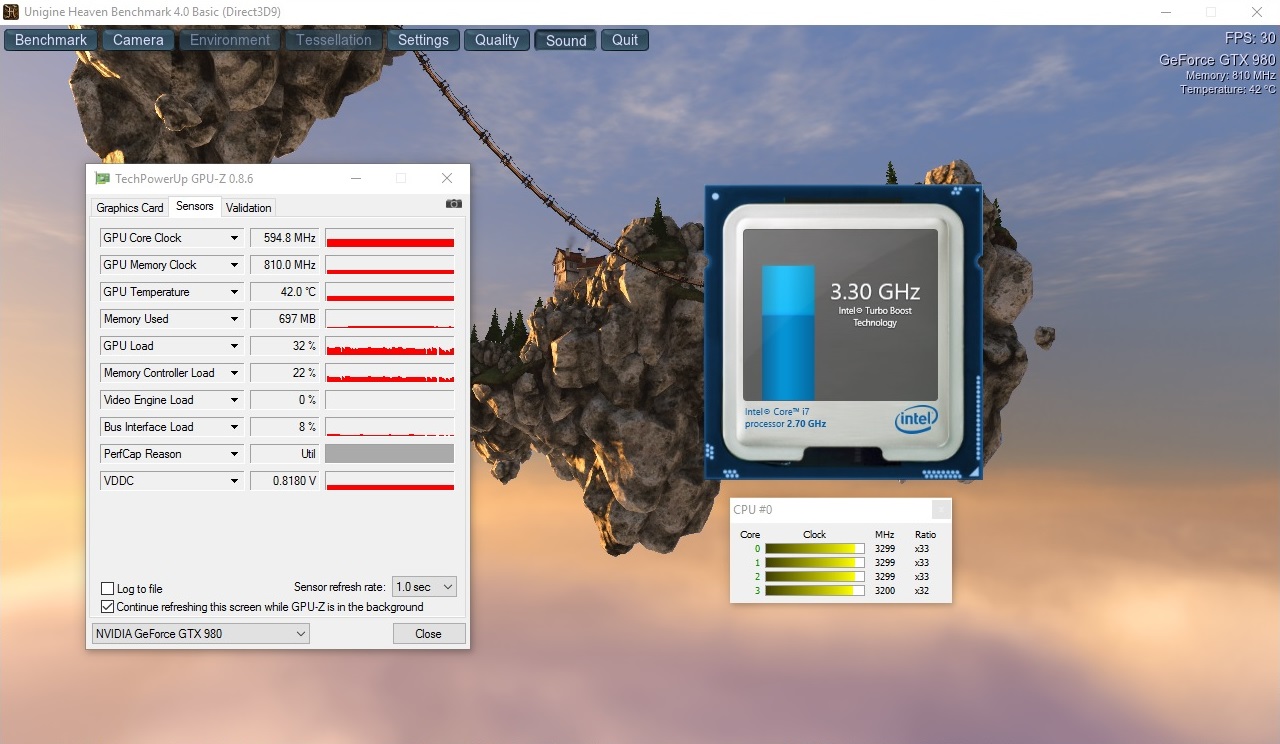Click the Core 3 clock bar
This screenshot has height=744, width=1280.
tap(815, 591)
